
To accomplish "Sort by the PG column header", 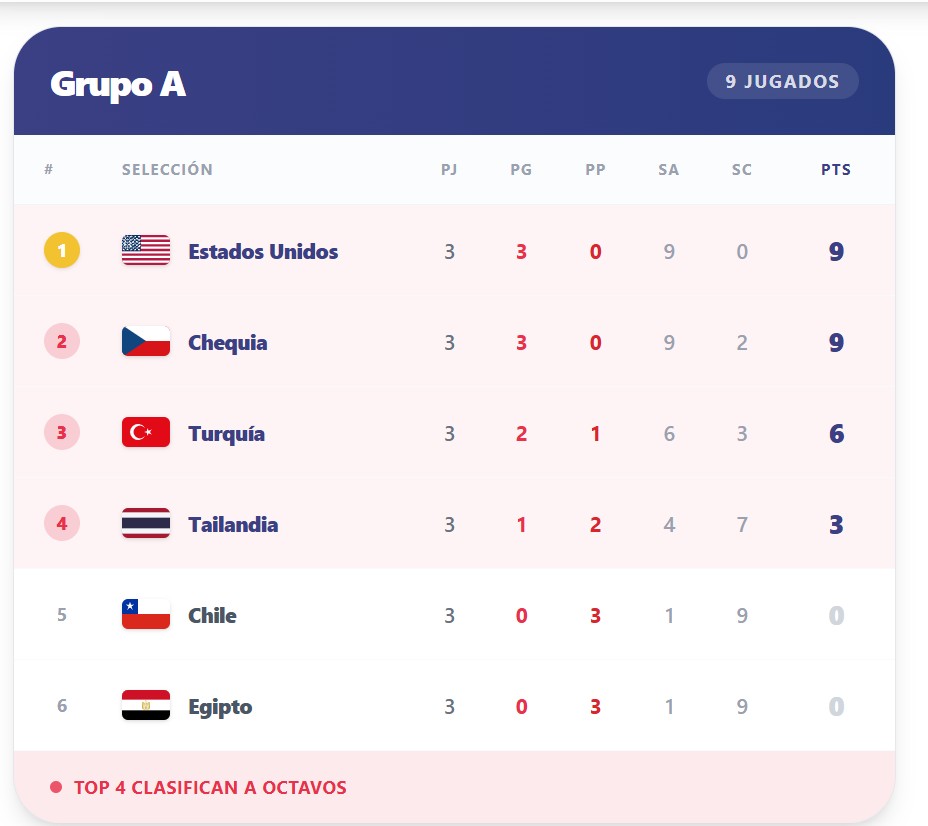I will click(x=521, y=170).
